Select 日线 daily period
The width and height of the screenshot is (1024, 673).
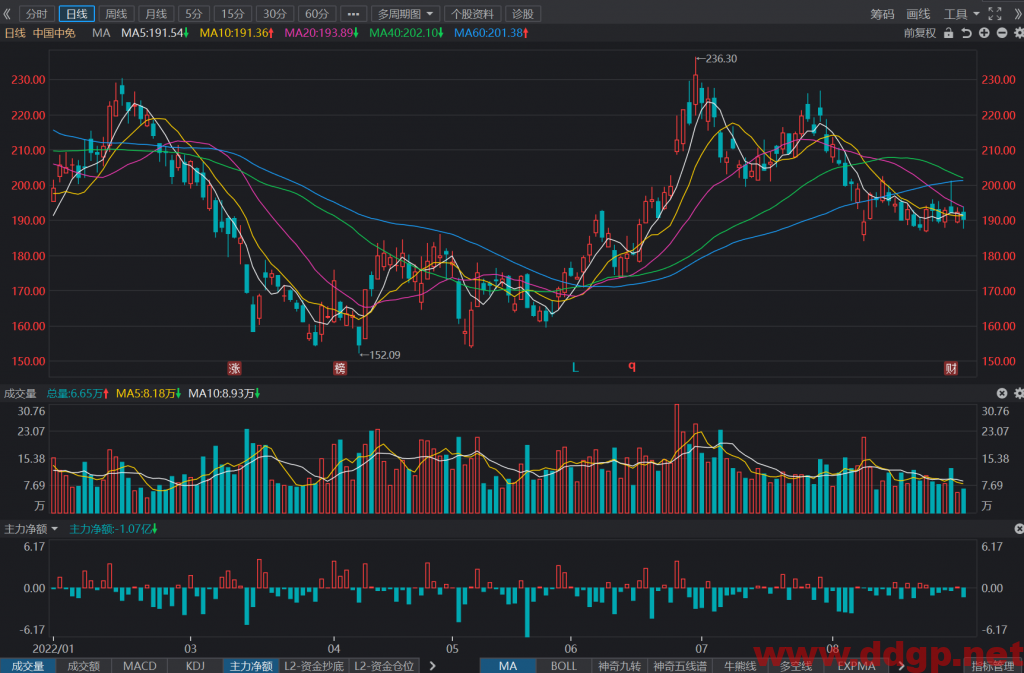(x=77, y=14)
